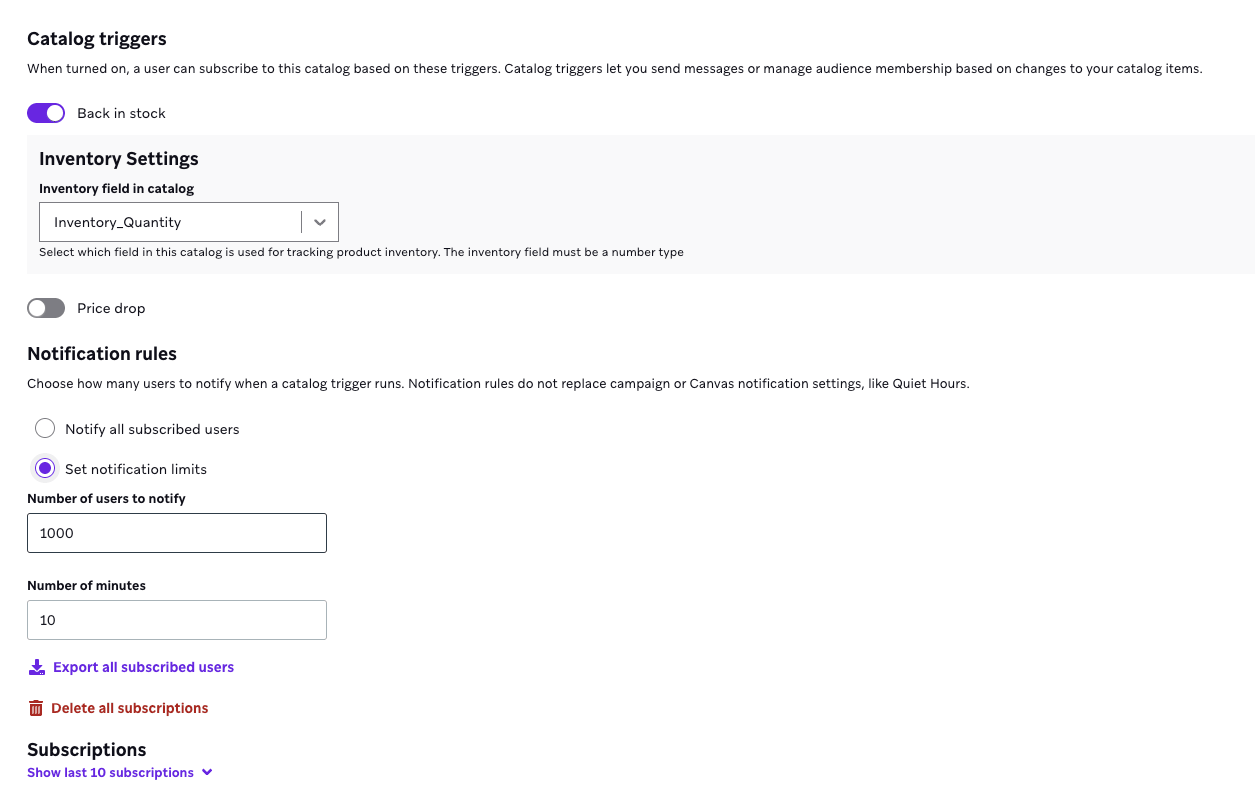Click the Number of minutes field

tap(176, 620)
